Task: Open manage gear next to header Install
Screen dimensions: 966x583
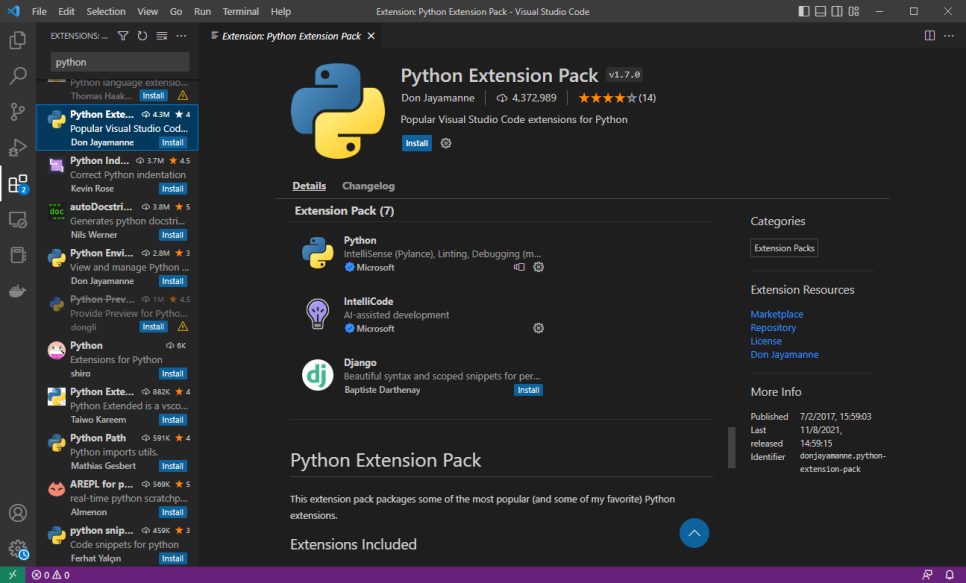Action: [x=446, y=143]
